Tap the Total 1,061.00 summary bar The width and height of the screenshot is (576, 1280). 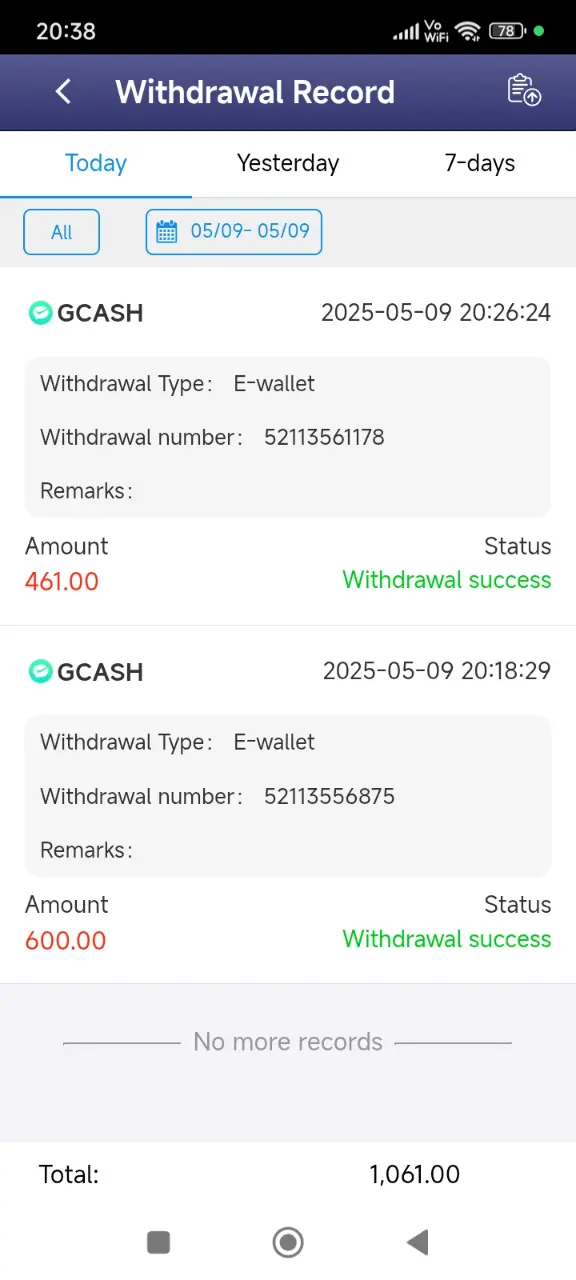(288, 1174)
